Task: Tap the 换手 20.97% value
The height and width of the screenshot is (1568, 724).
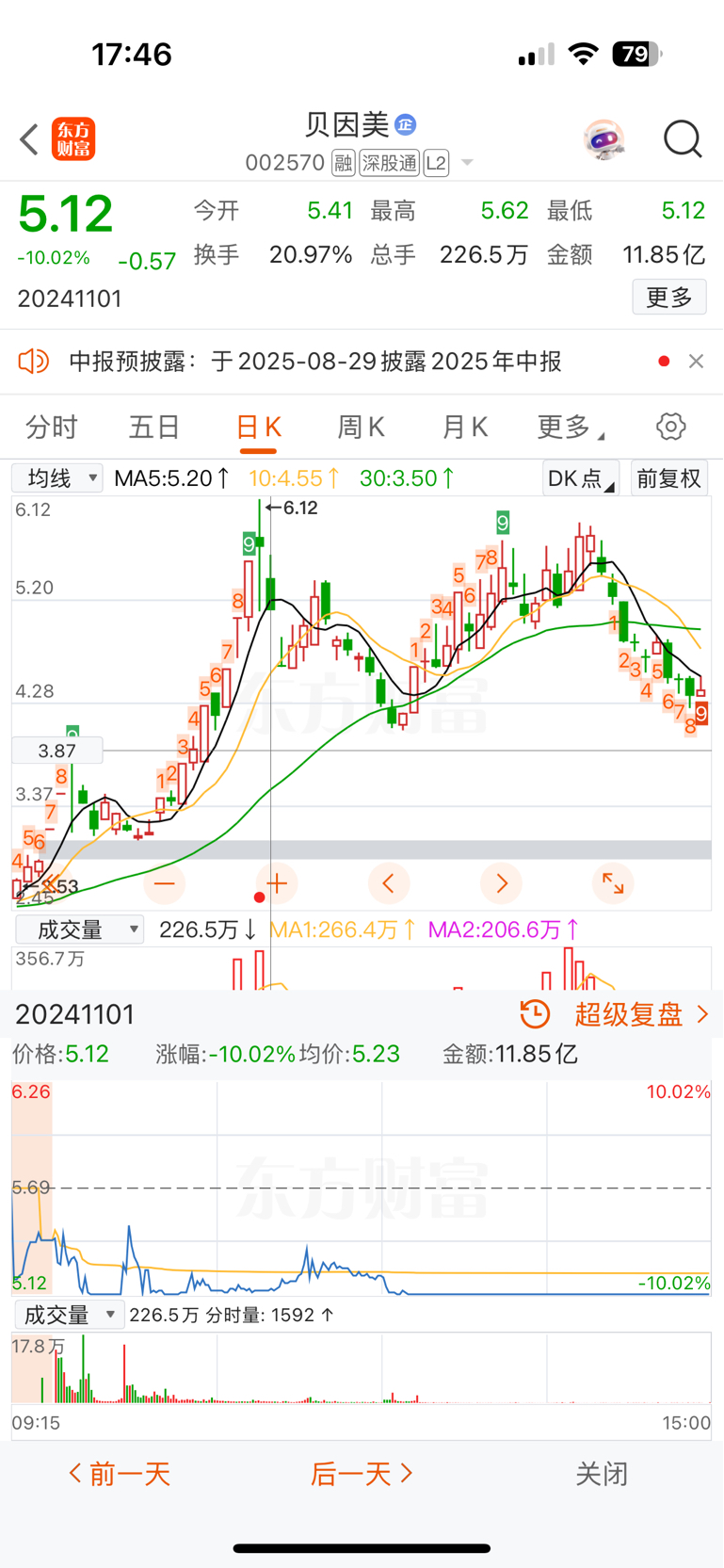Action: pos(311,255)
